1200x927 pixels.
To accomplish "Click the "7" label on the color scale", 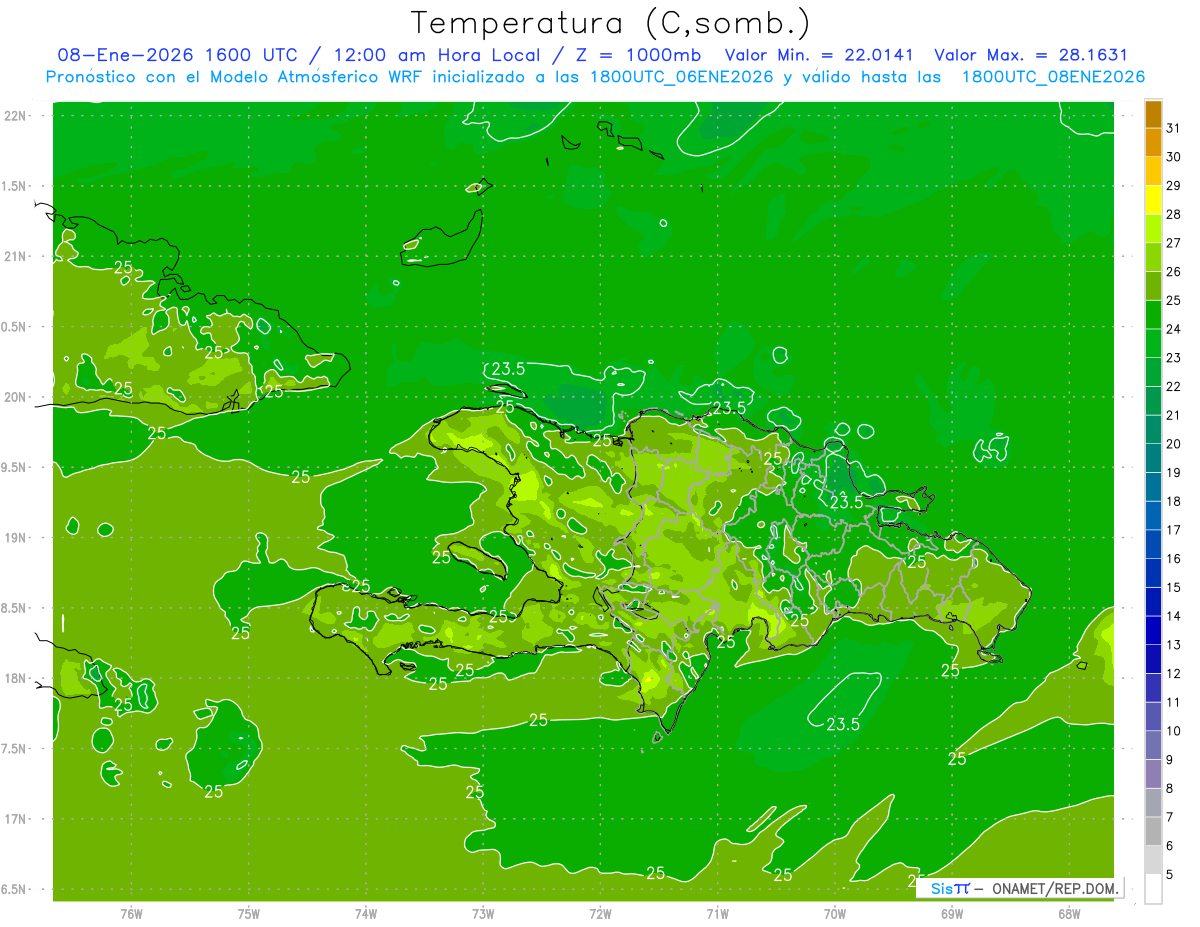I will coord(1169,816).
